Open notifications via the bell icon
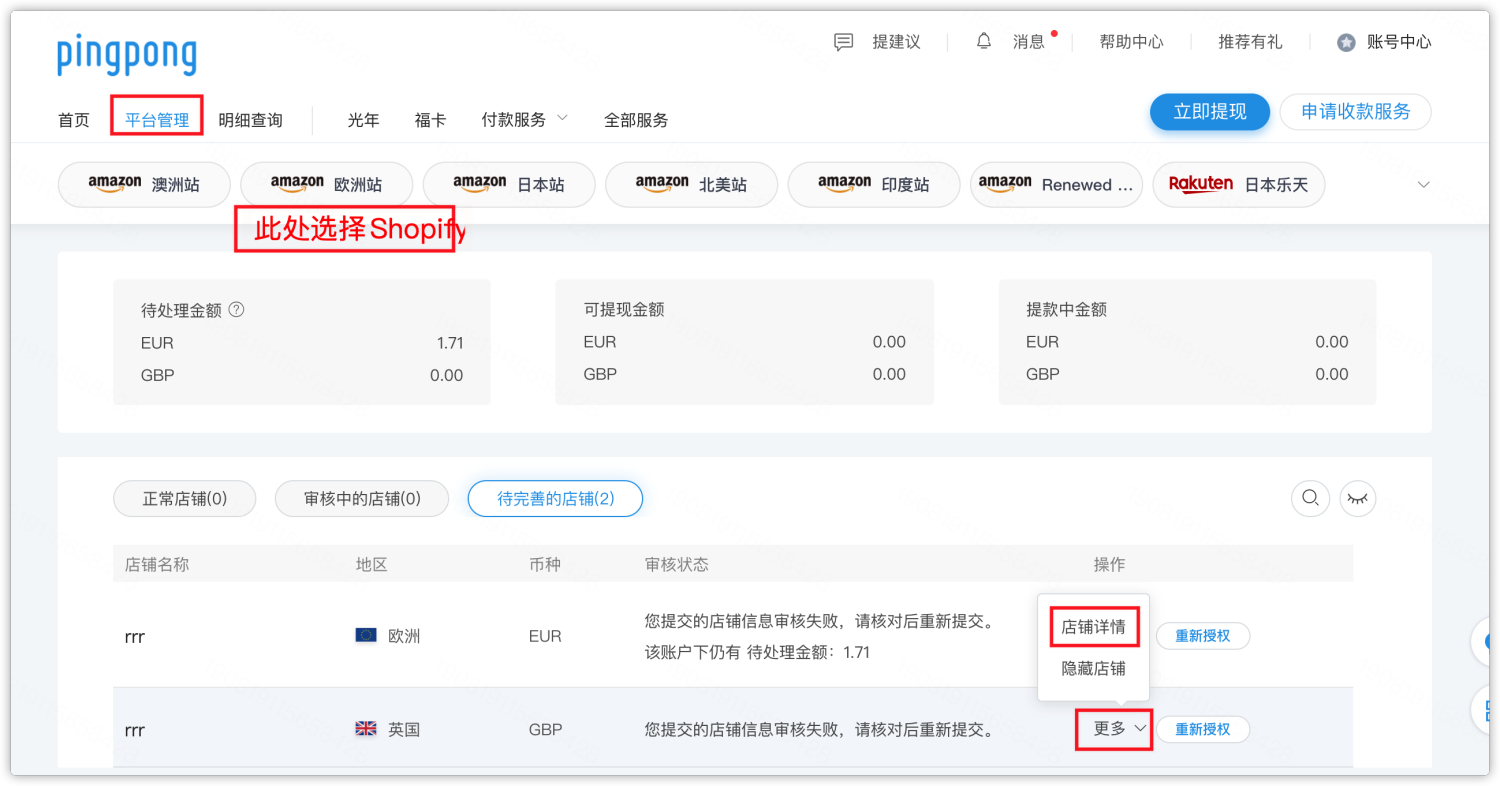The height and width of the screenshot is (786, 1500). pyautogui.click(x=984, y=42)
